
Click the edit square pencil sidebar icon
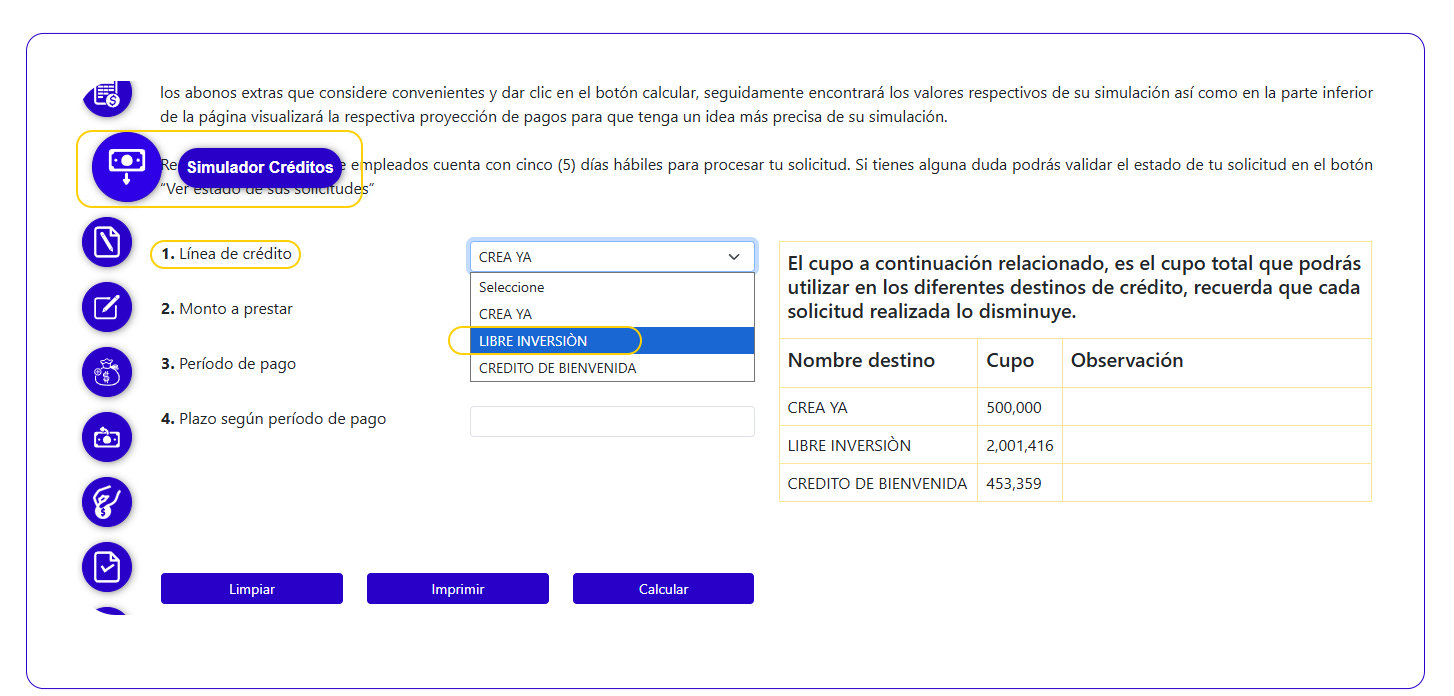click(x=107, y=307)
